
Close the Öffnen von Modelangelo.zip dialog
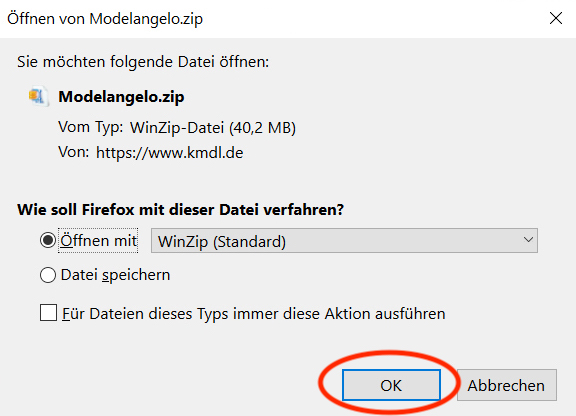(x=555, y=18)
